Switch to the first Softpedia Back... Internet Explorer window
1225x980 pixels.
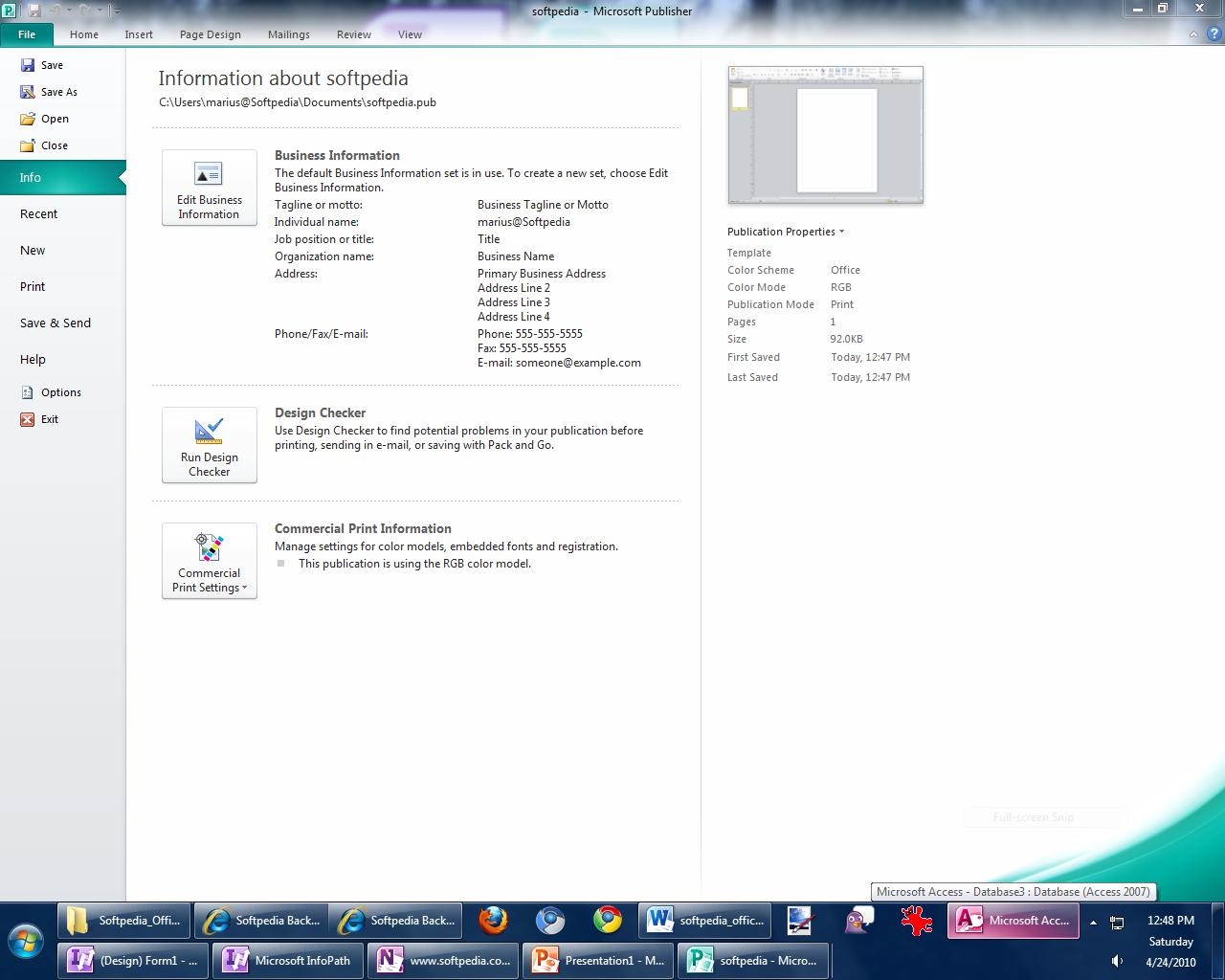pos(261,921)
